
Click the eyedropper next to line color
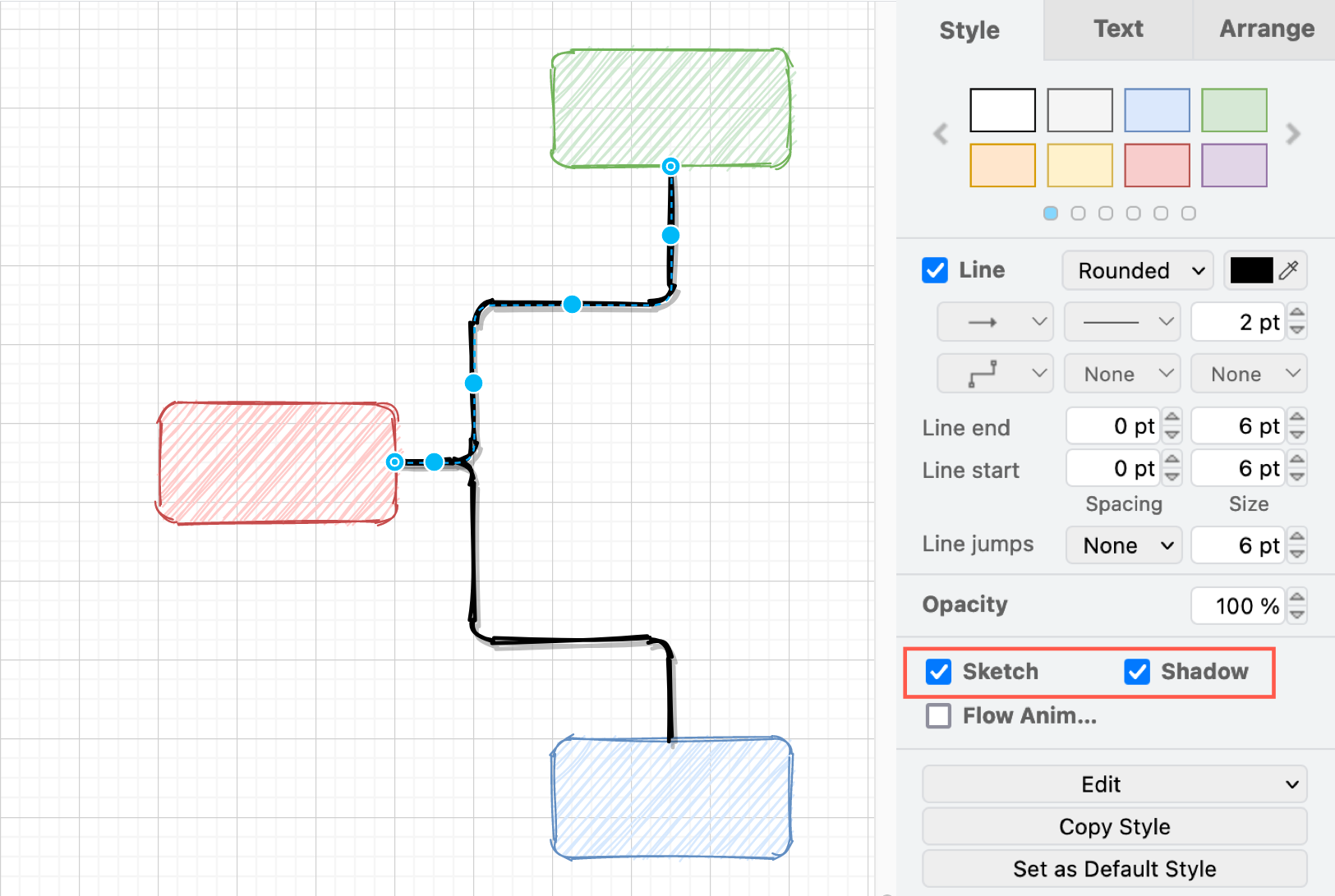pyautogui.click(x=1287, y=270)
